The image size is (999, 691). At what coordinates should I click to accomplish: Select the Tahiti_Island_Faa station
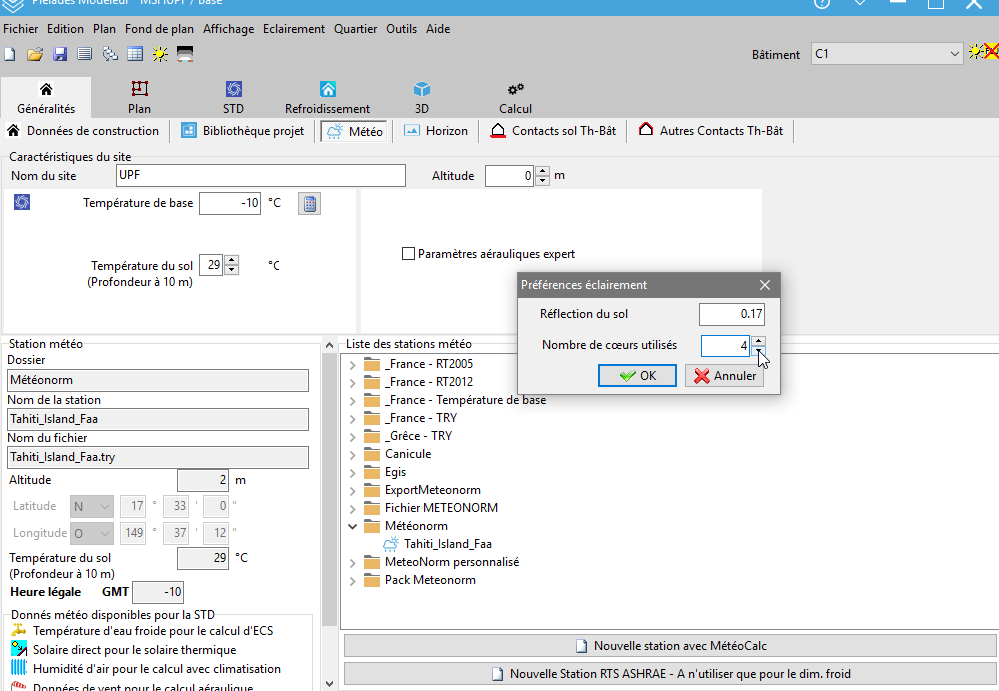pos(447,544)
